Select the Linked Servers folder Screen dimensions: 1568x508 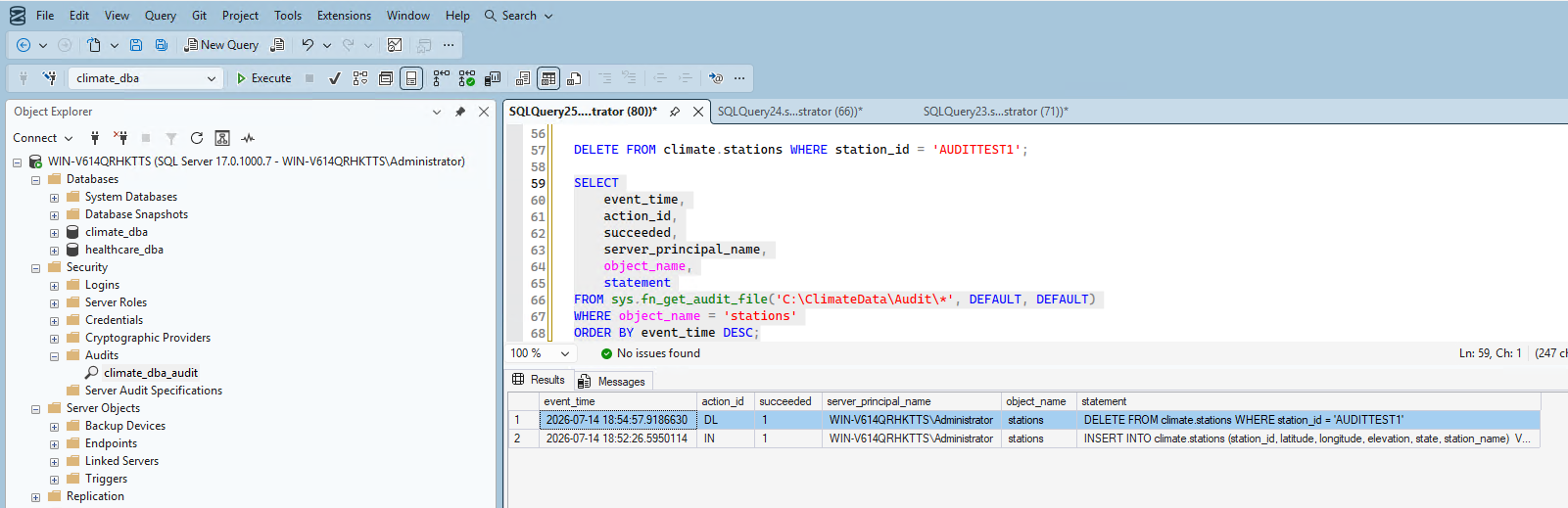point(121,461)
